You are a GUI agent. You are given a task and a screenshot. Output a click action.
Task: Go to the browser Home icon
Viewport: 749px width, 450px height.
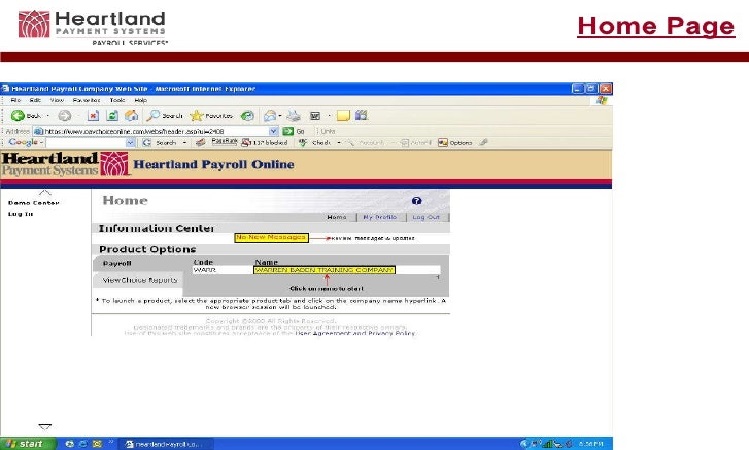click(131, 116)
